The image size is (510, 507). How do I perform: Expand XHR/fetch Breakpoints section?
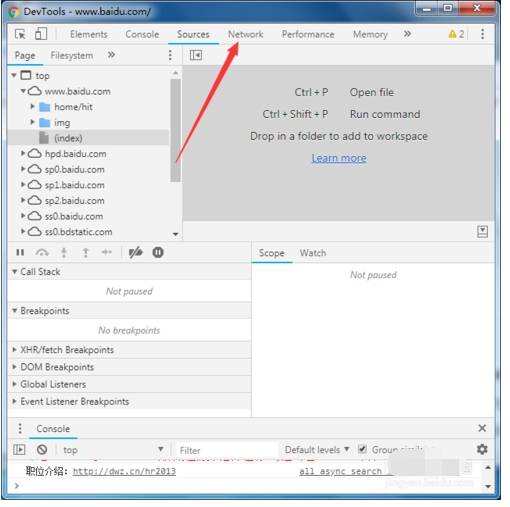click(x=14, y=349)
